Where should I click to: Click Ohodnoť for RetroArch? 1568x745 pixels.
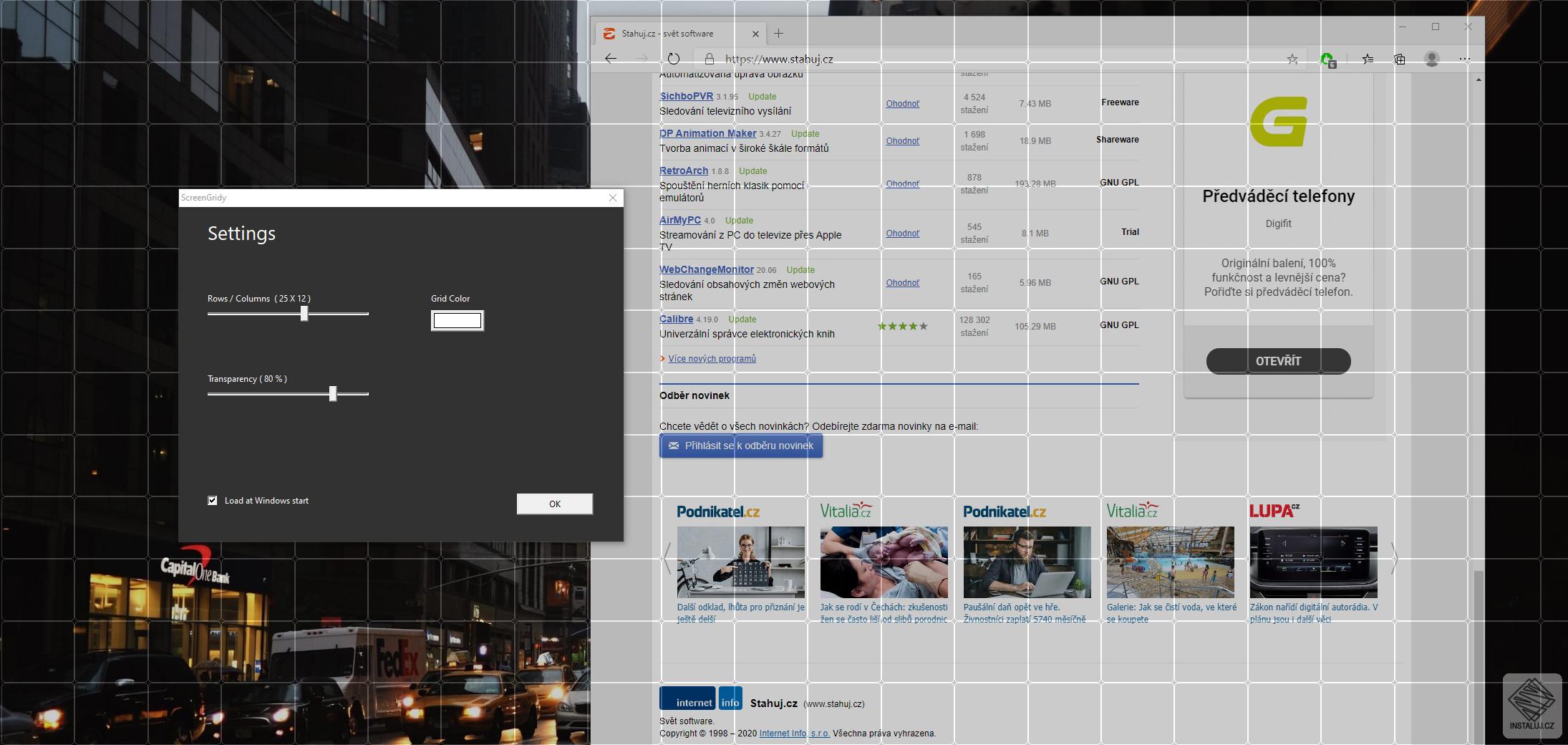[903, 184]
